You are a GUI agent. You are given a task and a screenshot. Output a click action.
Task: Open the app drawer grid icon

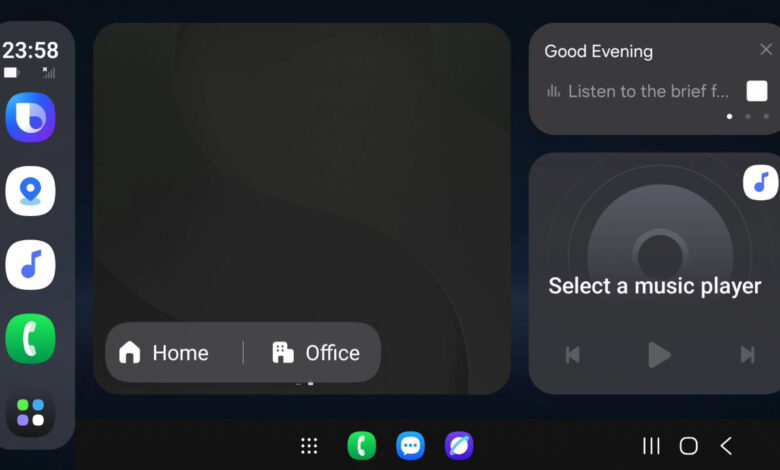pyautogui.click(x=309, y=446)
